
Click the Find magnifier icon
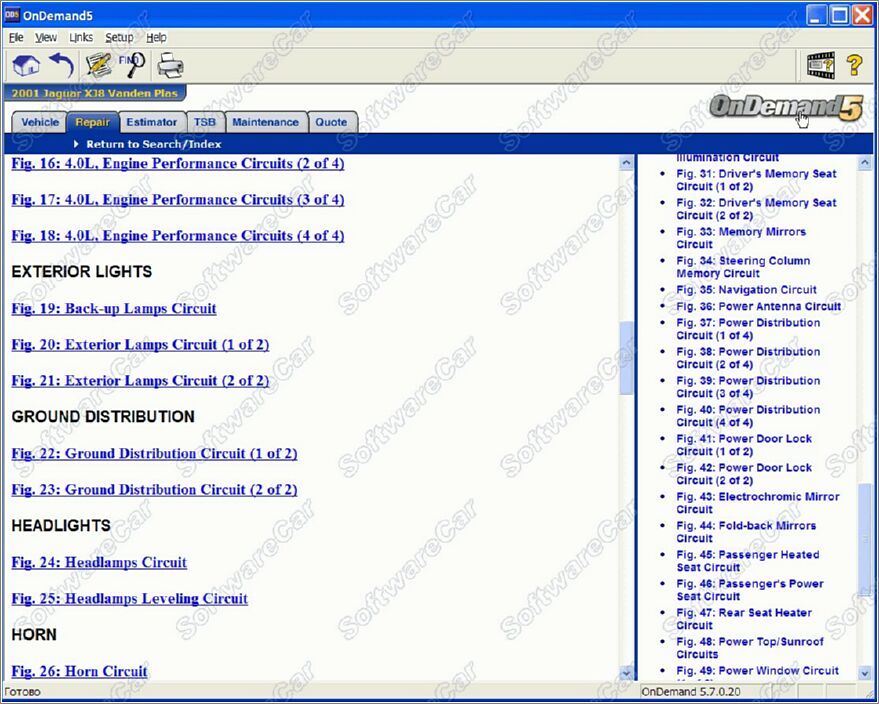coord(132,66)
